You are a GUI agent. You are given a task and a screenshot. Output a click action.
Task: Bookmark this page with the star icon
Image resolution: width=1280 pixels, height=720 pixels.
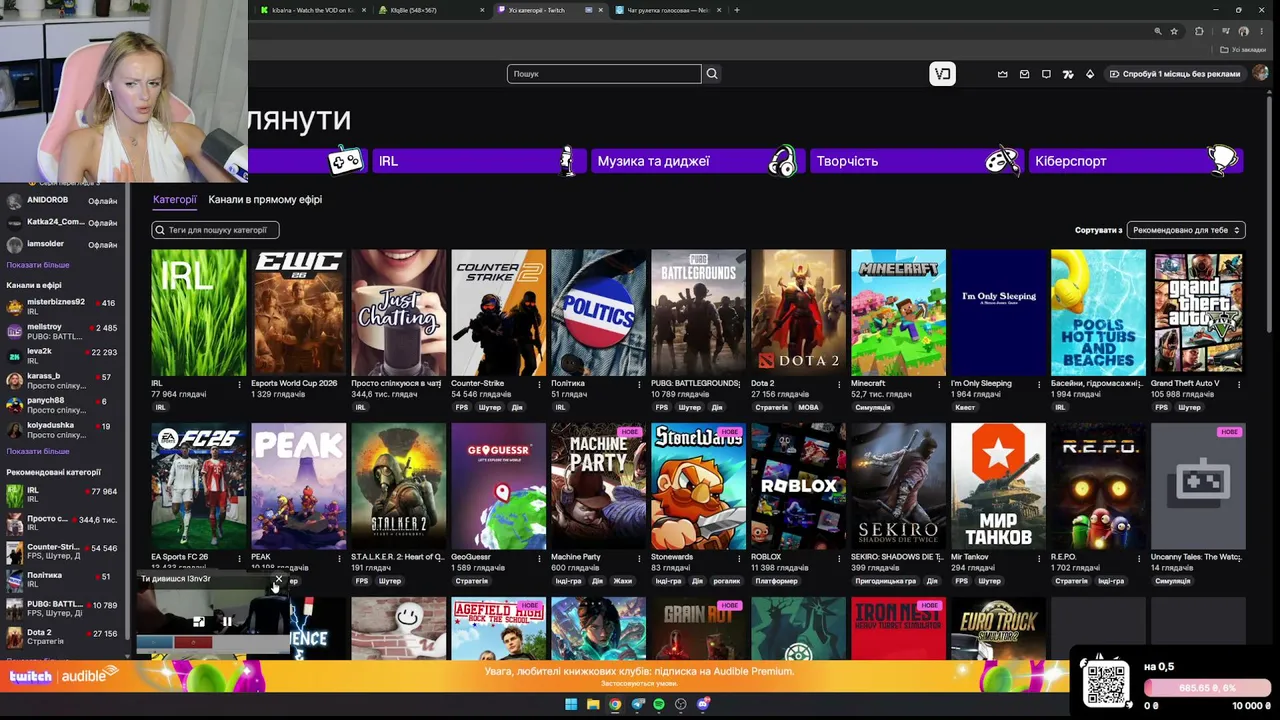click(x=1174, y=31)
